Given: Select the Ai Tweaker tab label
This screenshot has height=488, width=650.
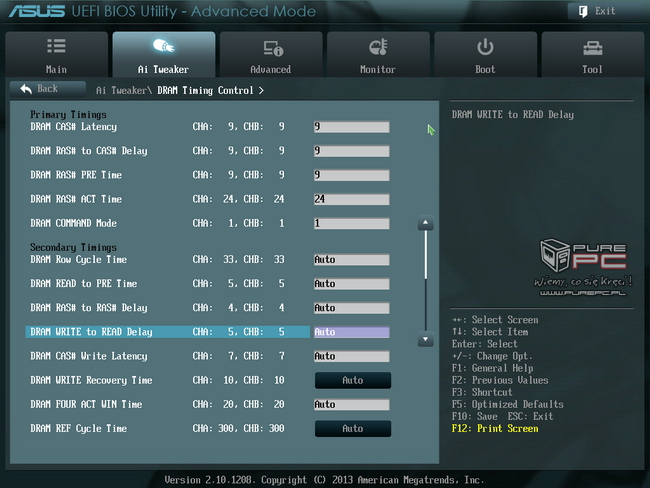Looking at the screenshot, I should (x=163, y=69).
